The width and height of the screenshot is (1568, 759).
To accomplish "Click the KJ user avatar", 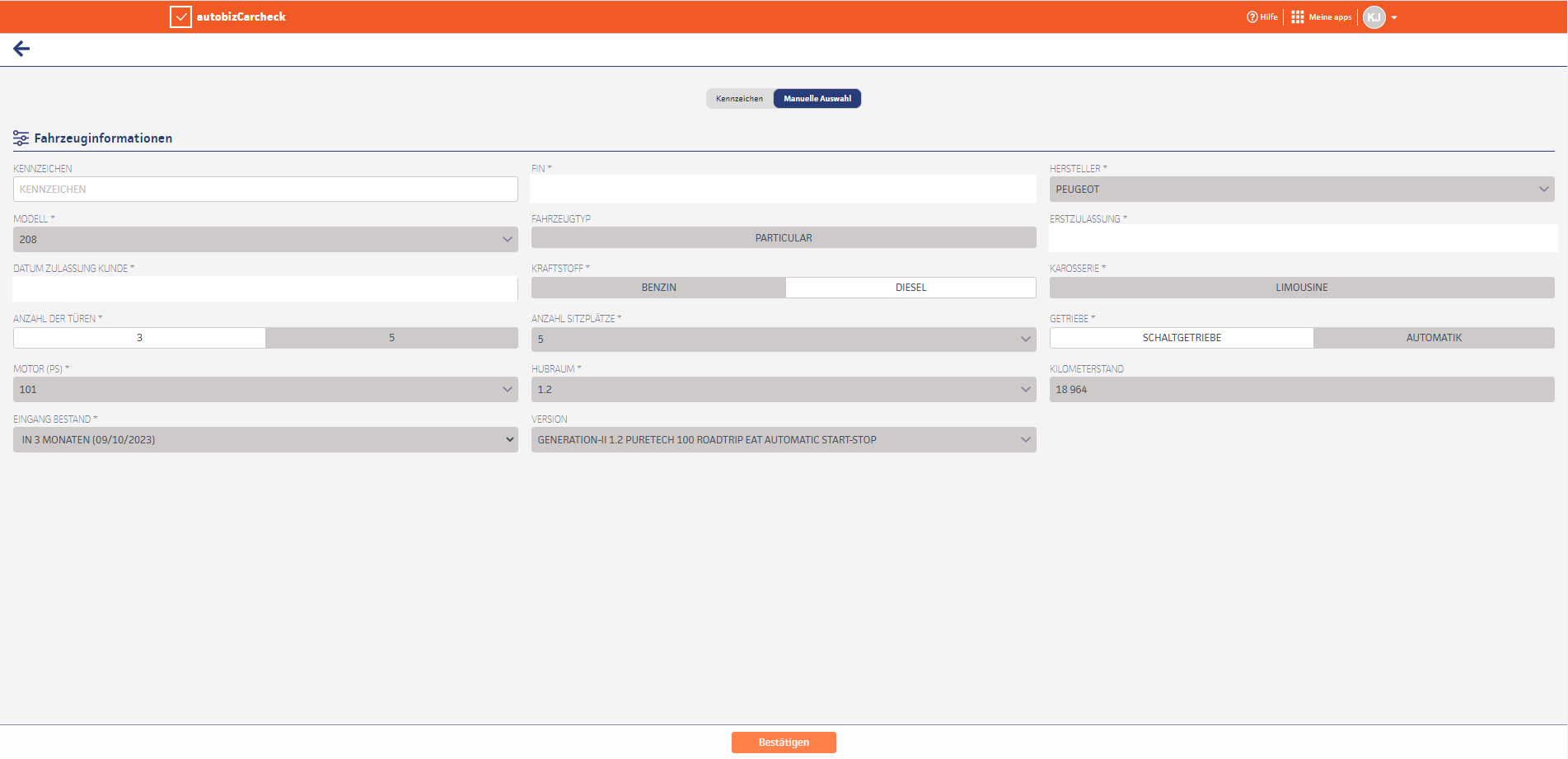I will [1374, 17].
